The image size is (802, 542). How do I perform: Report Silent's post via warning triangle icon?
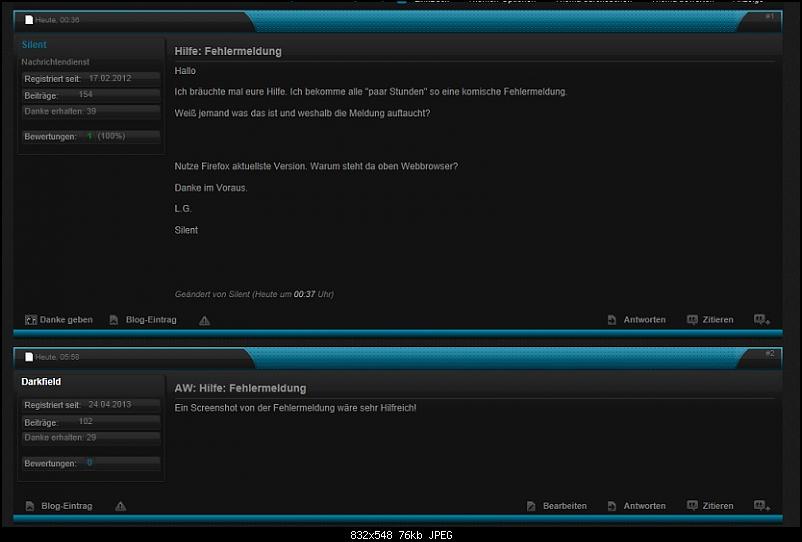coord(204,321)
